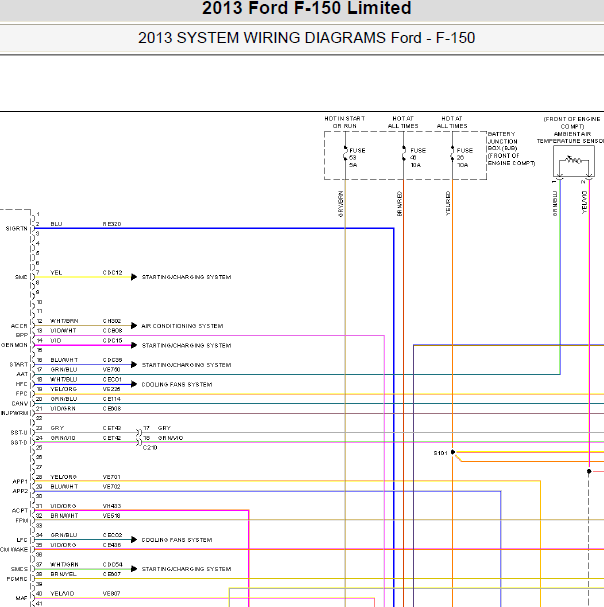The width and height of the screenshot is (604, 607).
Task: Click COOLING FANS SYSTEM reference on the HFC wire
Action: (x=177, y=384)
